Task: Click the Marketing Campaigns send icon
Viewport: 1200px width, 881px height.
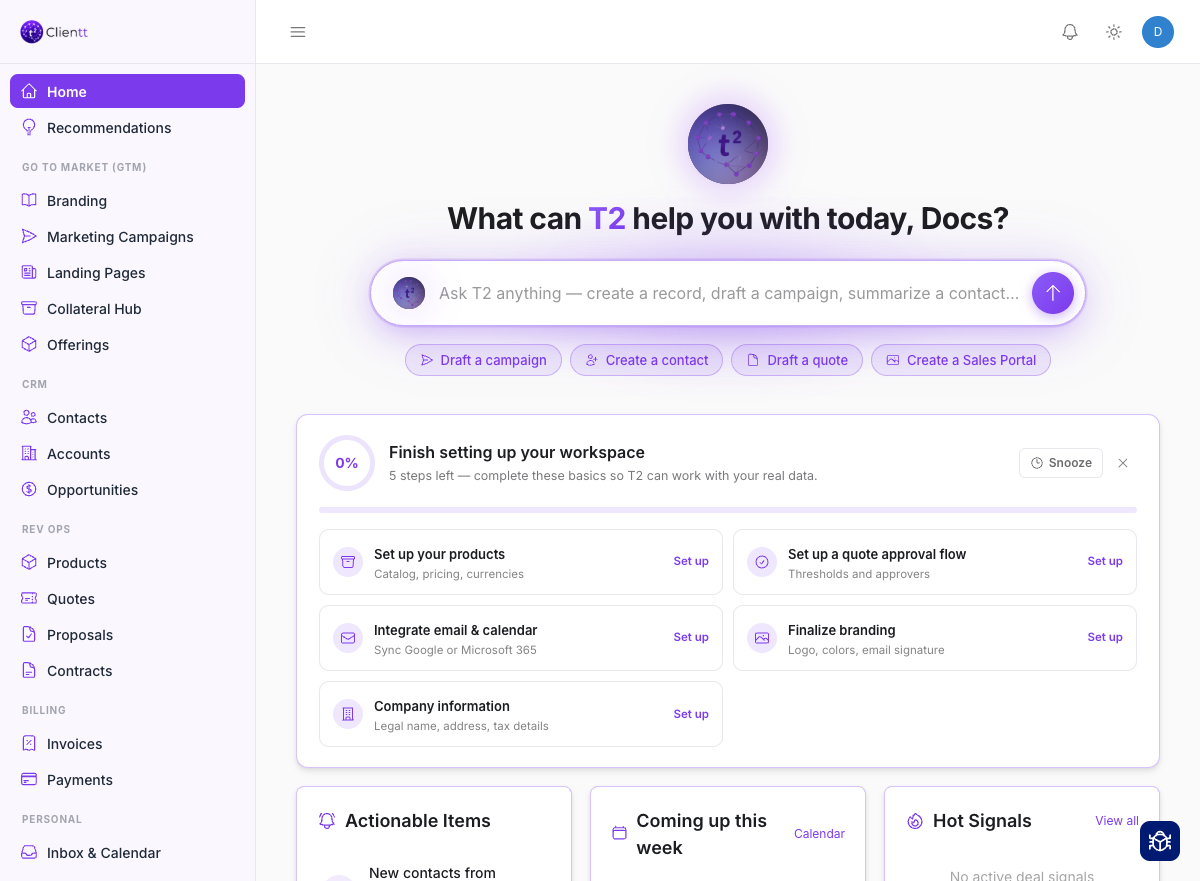Action: coord(29,236)
